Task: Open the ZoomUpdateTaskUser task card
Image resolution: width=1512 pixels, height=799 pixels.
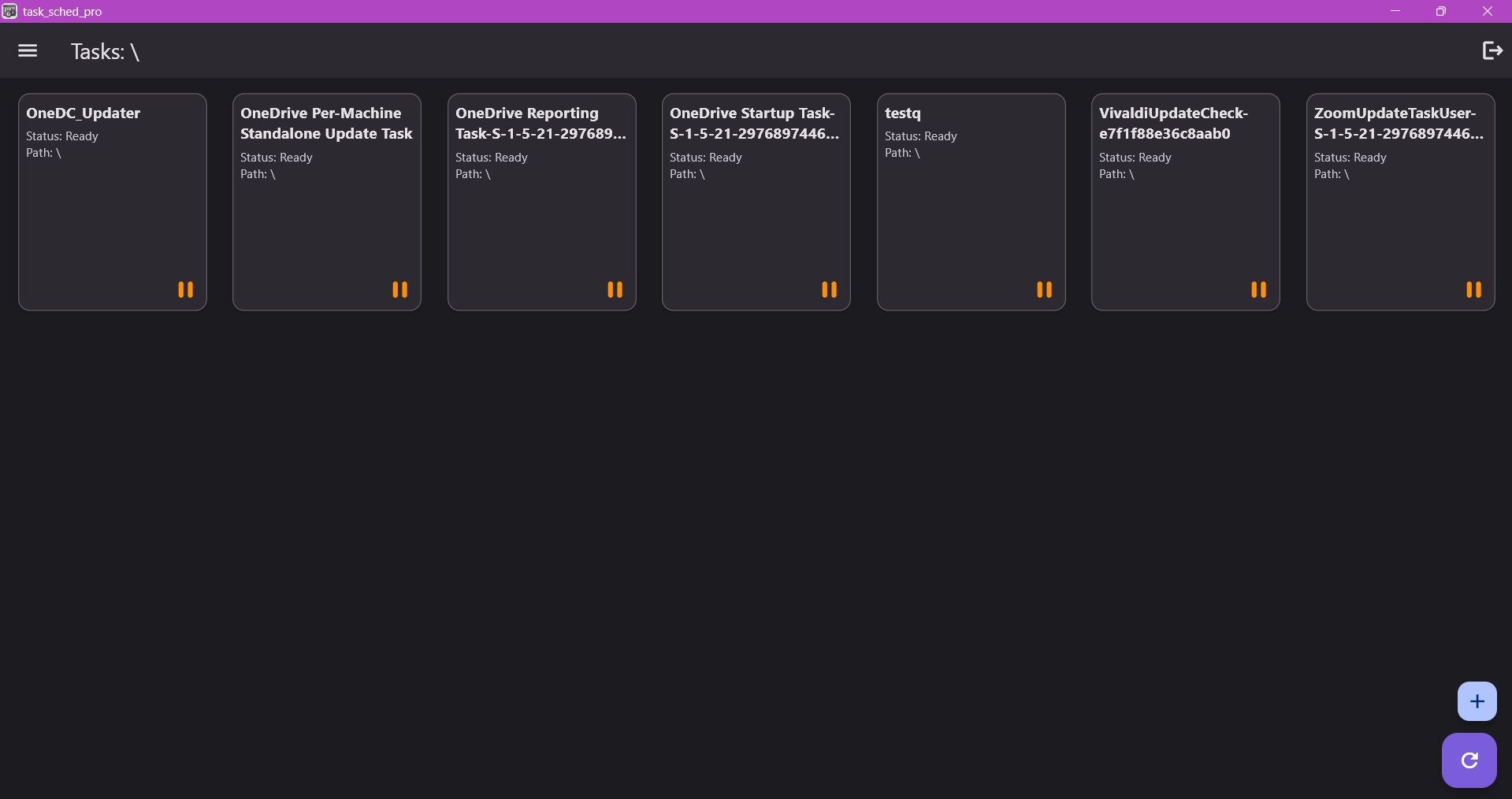Action: [x=1401, y=202]
